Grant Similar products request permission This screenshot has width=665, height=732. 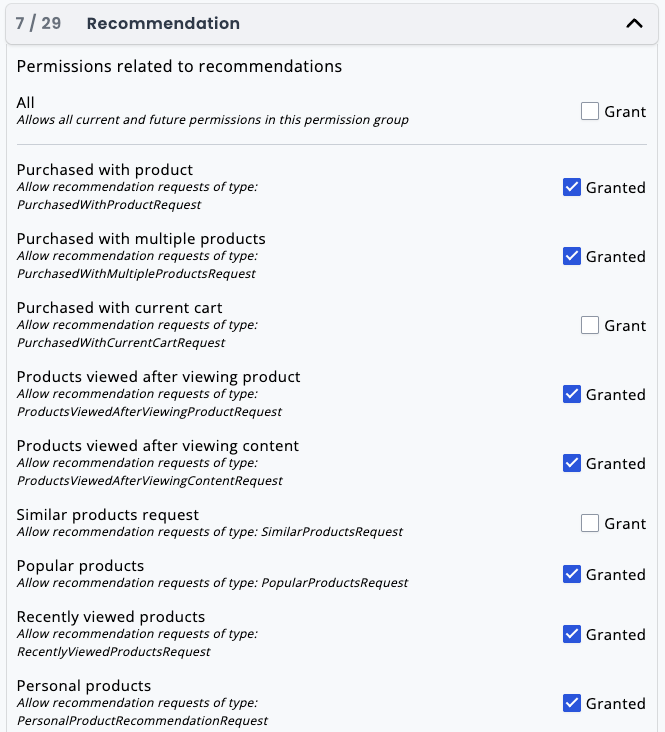point(590,523)
